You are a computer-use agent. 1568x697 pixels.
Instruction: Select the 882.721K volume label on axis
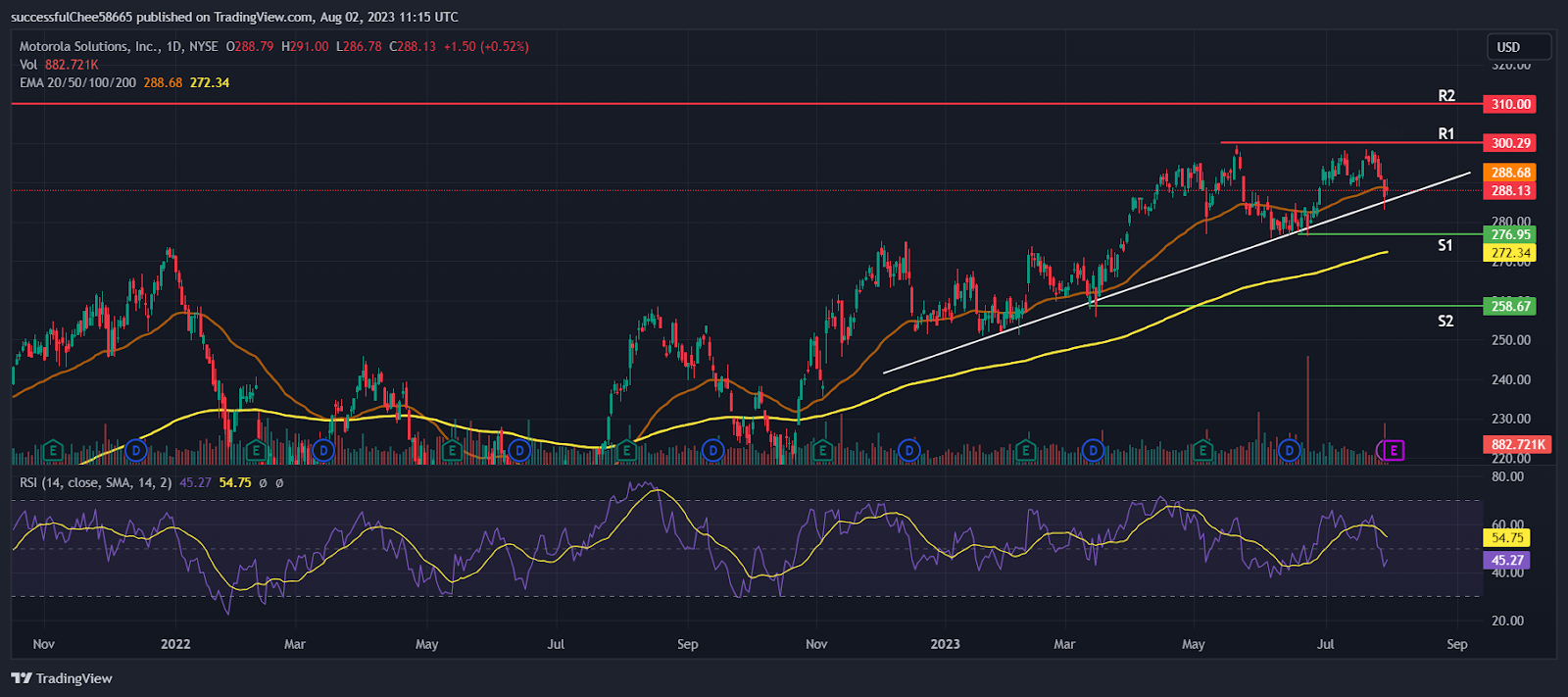[1517, 445]
